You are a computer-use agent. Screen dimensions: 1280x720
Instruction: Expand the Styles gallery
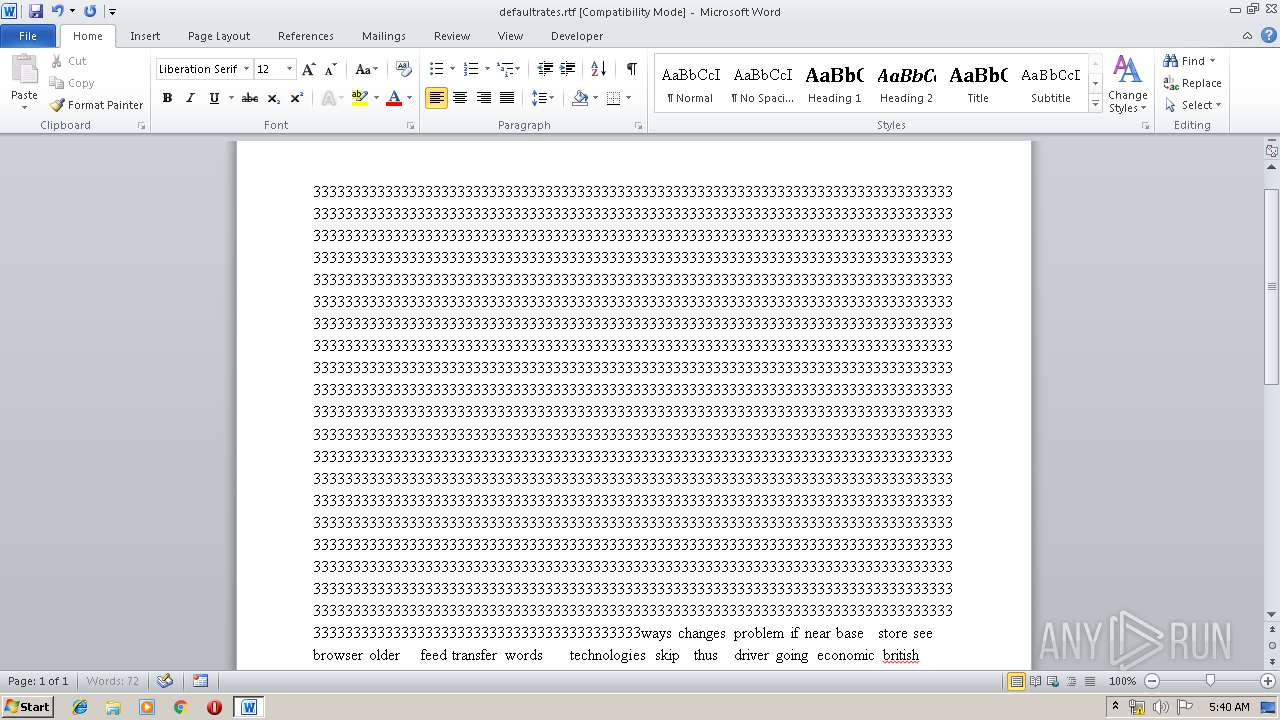click(1095, 104)
